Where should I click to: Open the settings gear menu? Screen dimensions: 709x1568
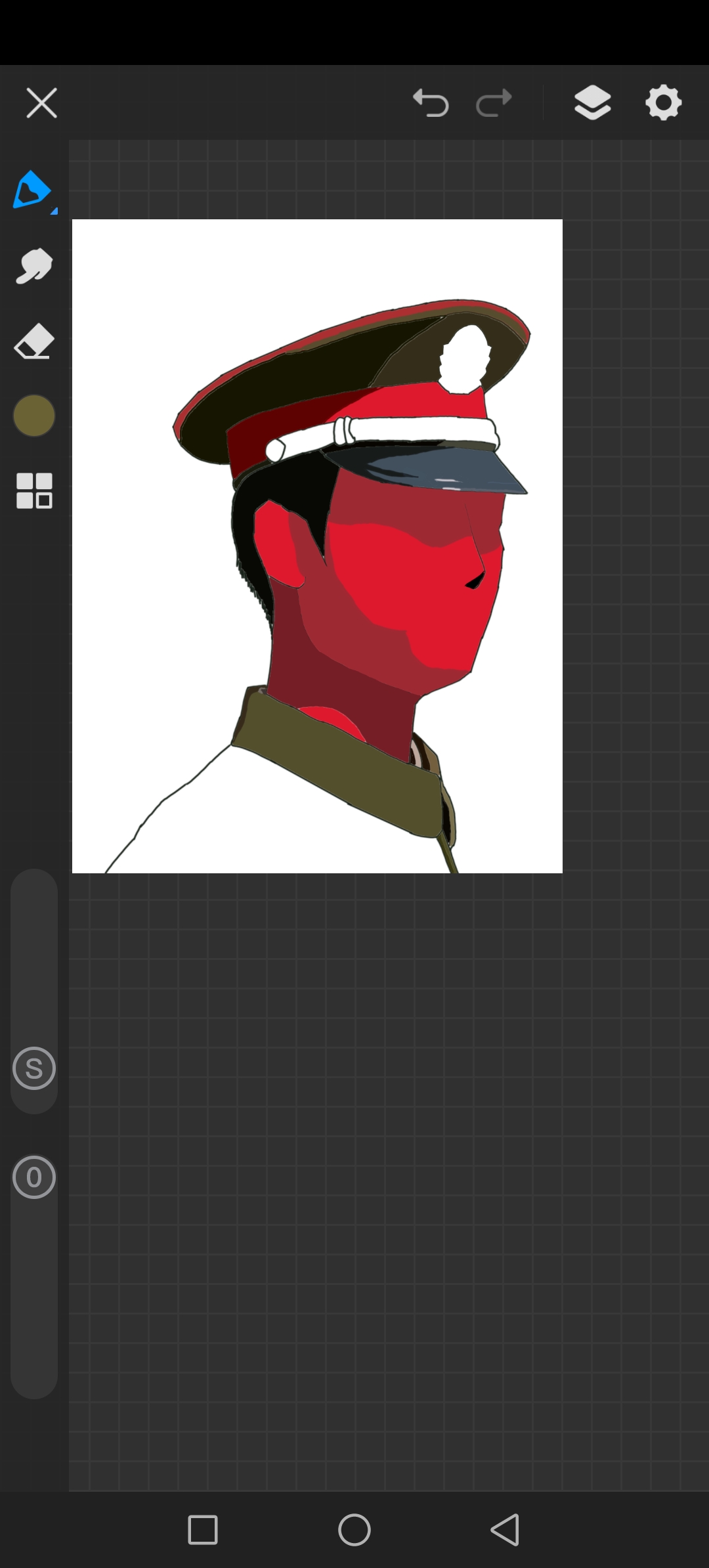[x=663, y=103]
